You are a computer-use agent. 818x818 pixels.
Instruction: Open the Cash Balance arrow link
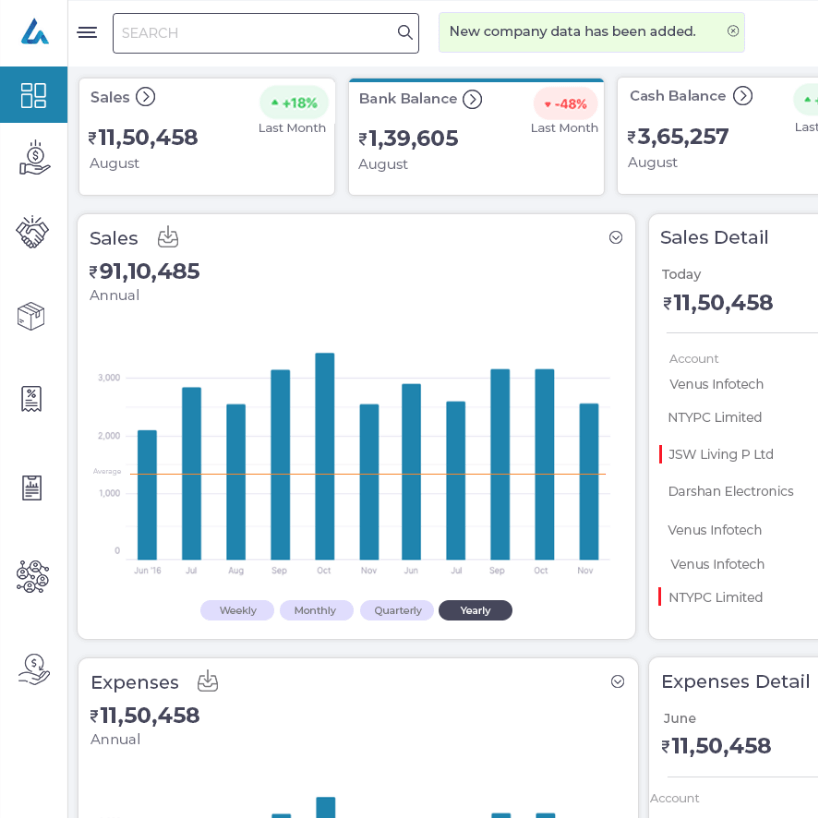click(742, 96)
